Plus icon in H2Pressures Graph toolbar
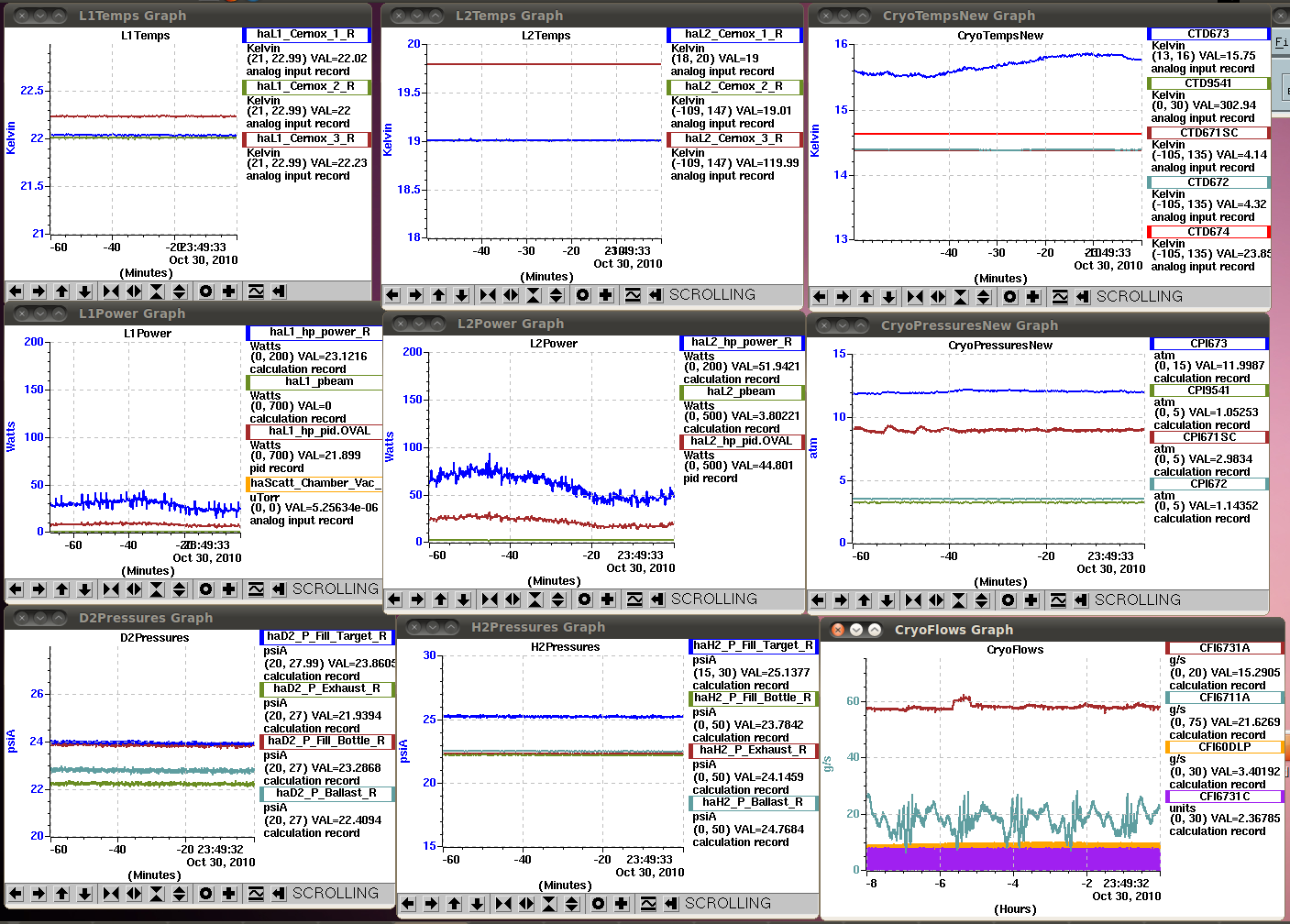Screen dimensions: 1290x924 (622, 904)
